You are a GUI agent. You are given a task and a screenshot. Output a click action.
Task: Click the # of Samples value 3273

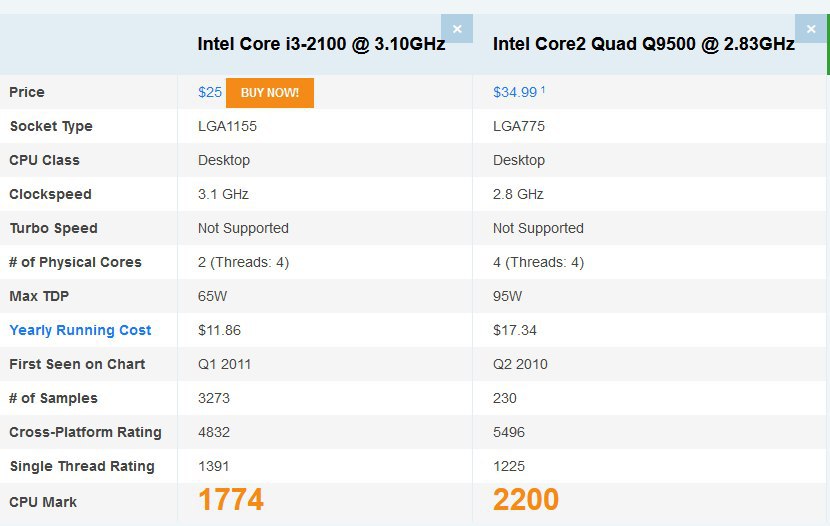pyautogui.click(x=214, y=398)
